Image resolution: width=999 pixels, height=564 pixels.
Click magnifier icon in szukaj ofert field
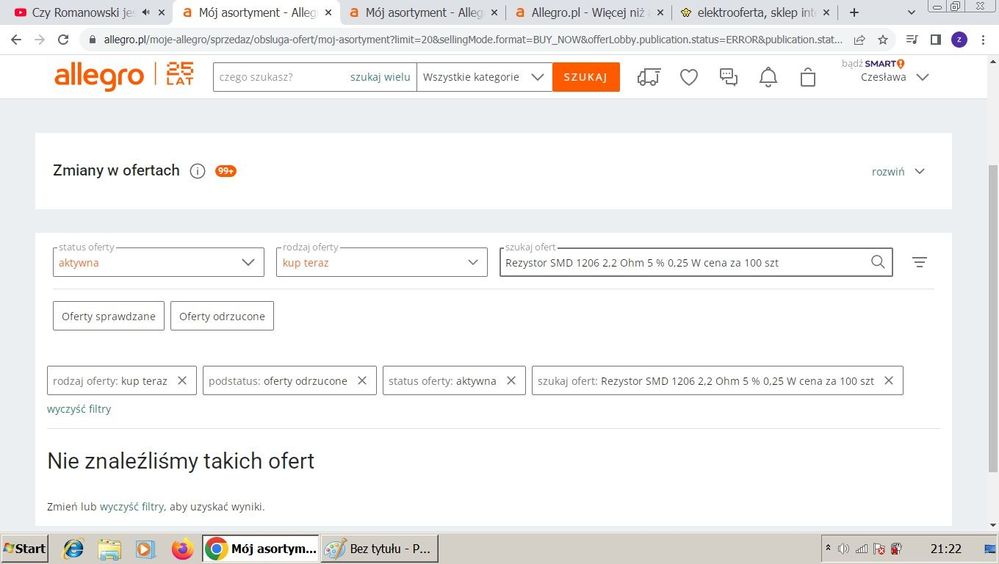tap(878, 262)
